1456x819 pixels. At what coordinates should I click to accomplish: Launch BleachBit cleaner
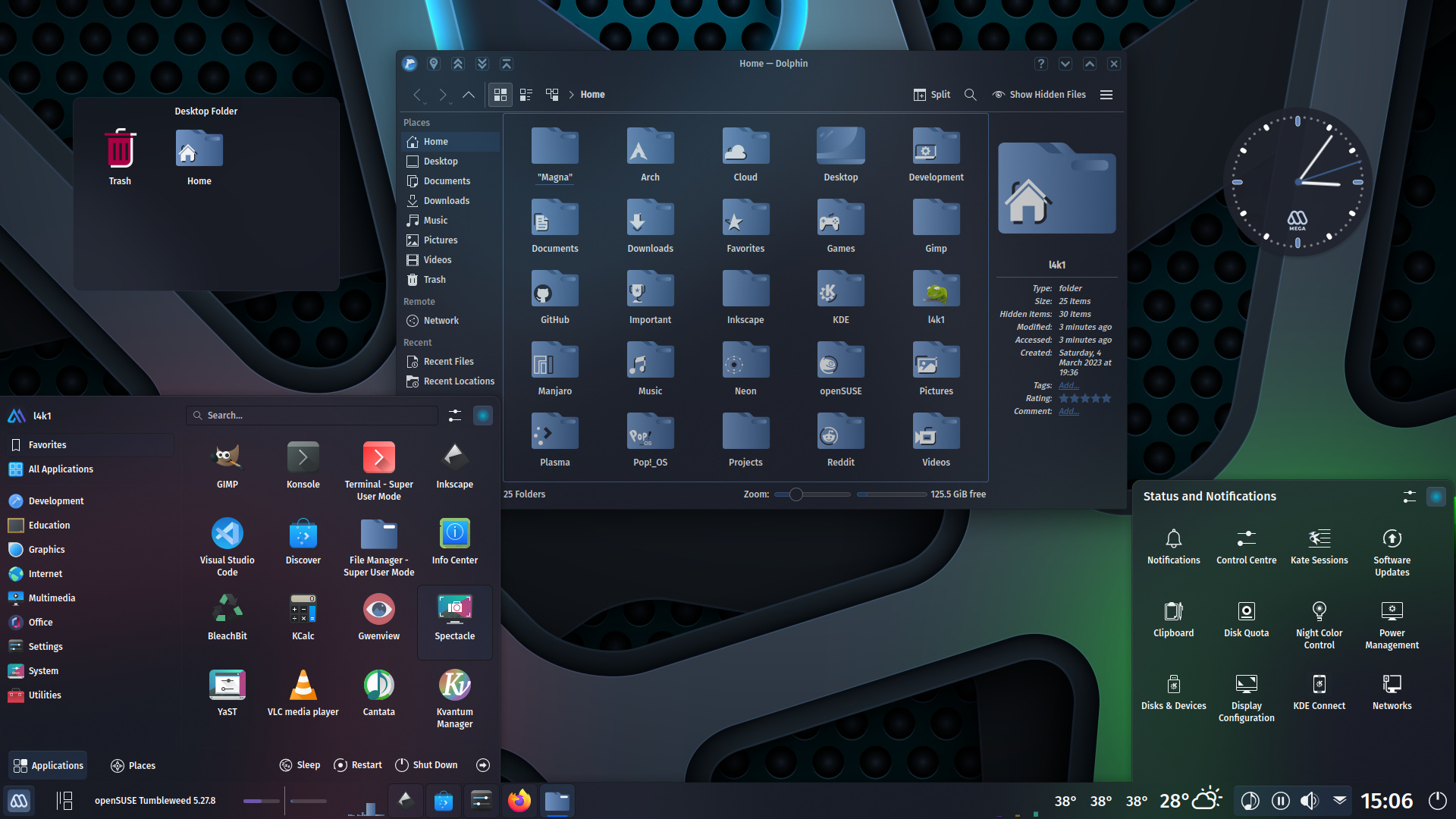point(227,617)
